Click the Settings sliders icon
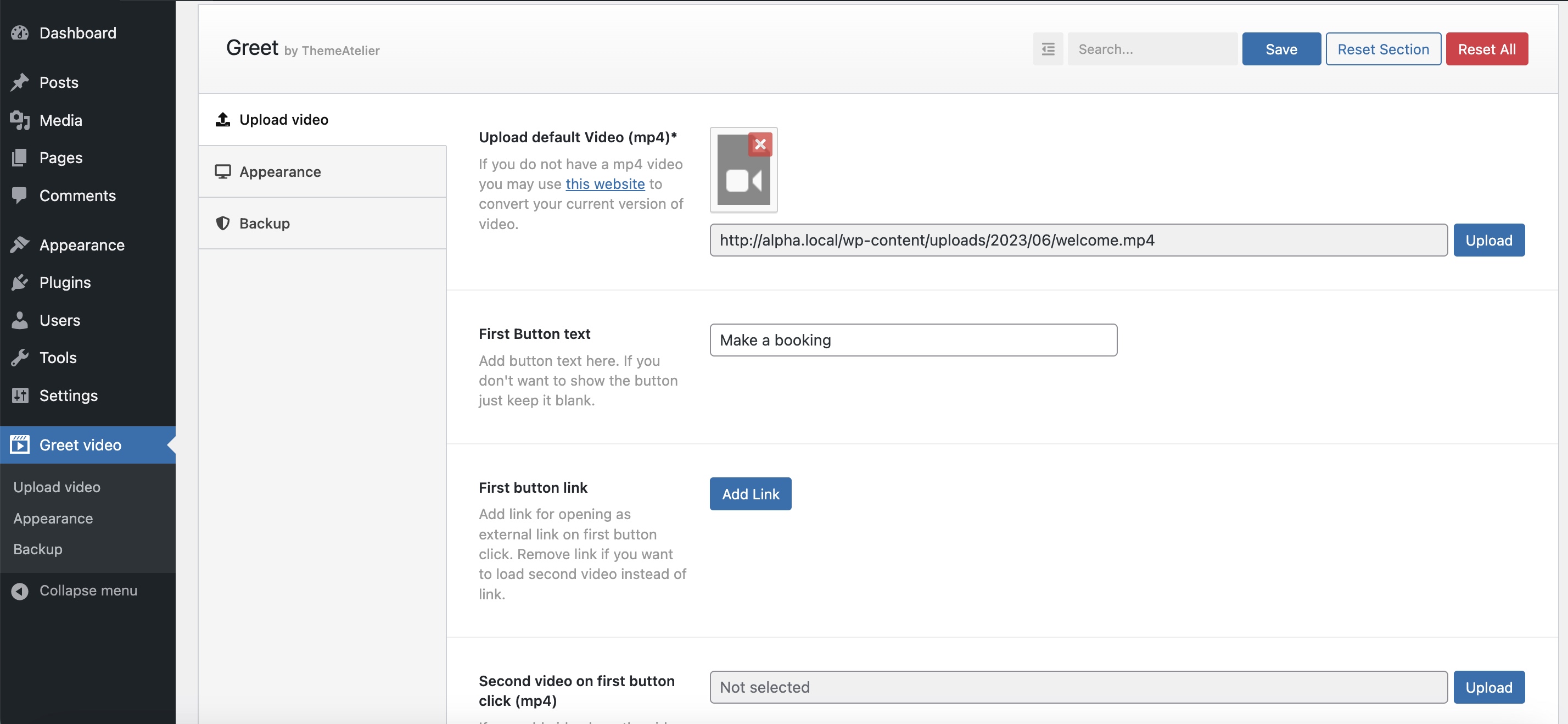Viewport: 1568px width, 724px height. (19, 395)
